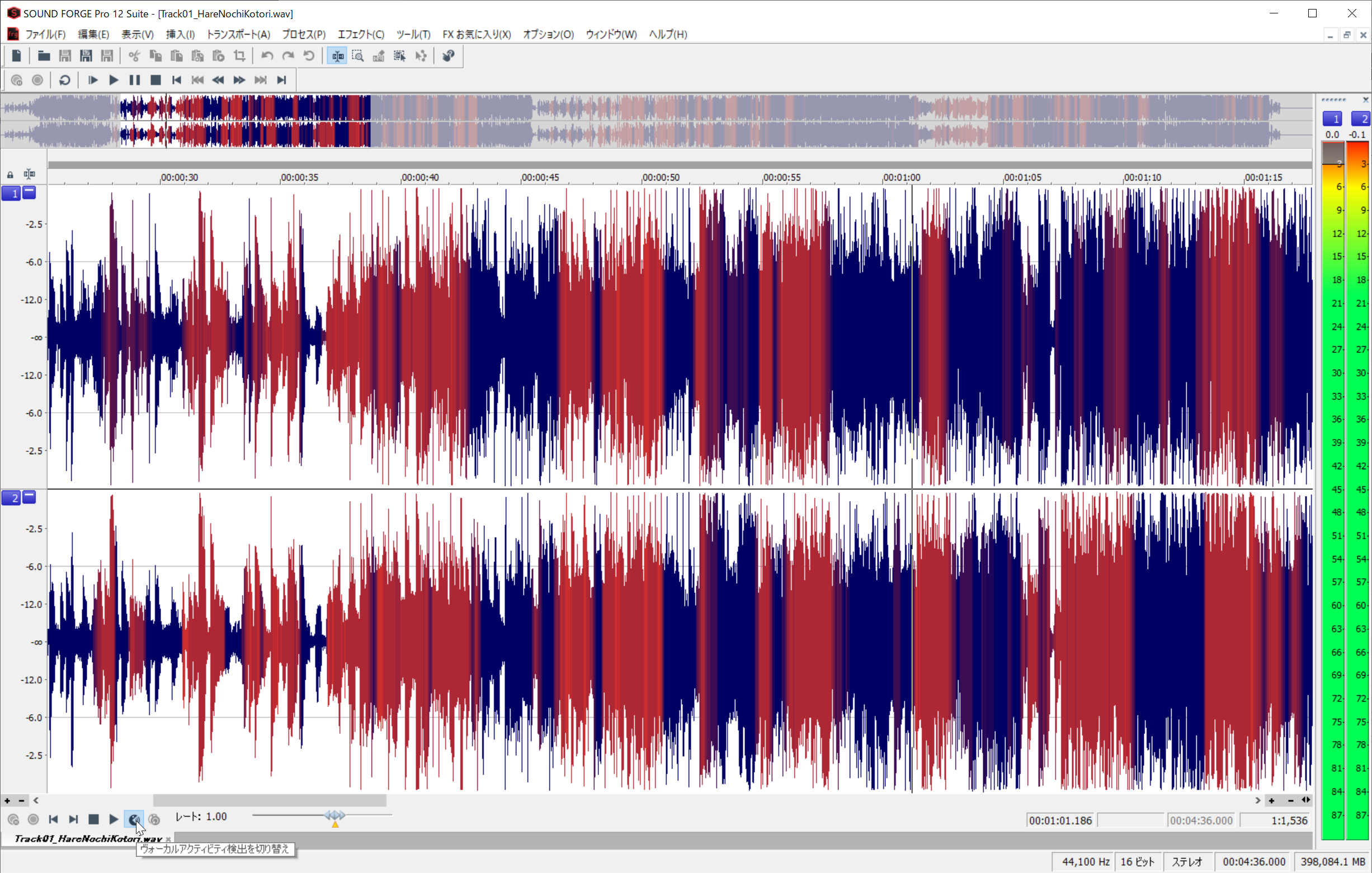The image size is (1372, 873).
Task: Click the Open file folder icon
Action: click(x=43, y=56)
